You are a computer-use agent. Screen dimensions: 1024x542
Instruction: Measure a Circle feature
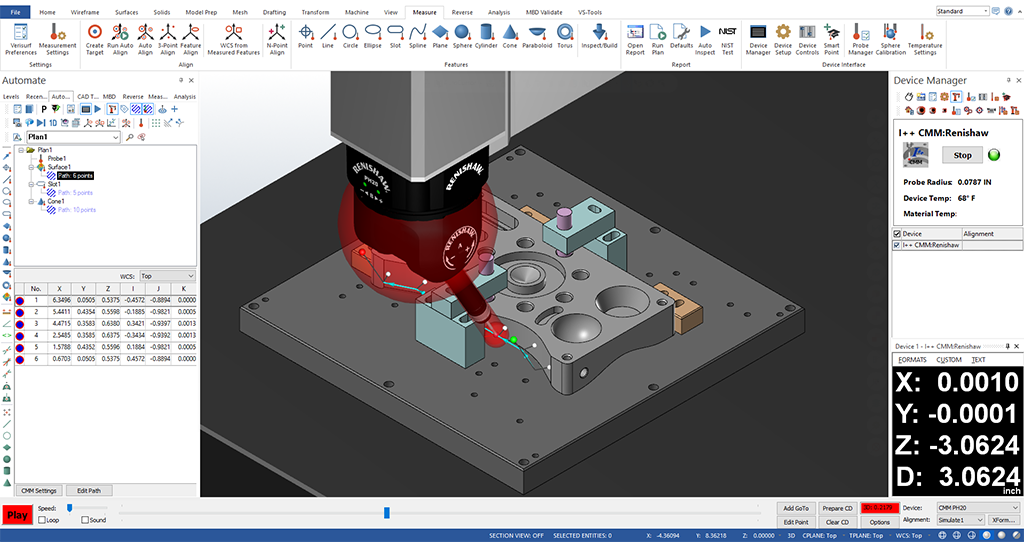click(350, 36)
